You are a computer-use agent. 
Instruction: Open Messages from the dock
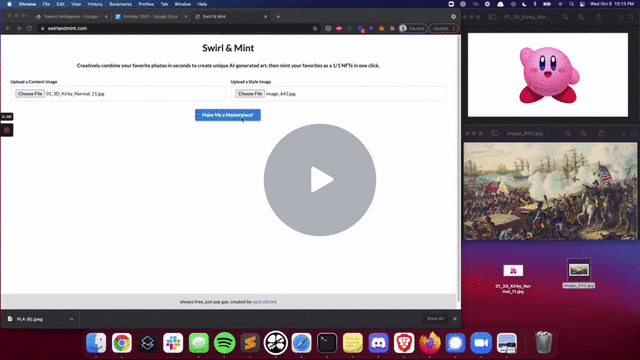coord(199,342)
